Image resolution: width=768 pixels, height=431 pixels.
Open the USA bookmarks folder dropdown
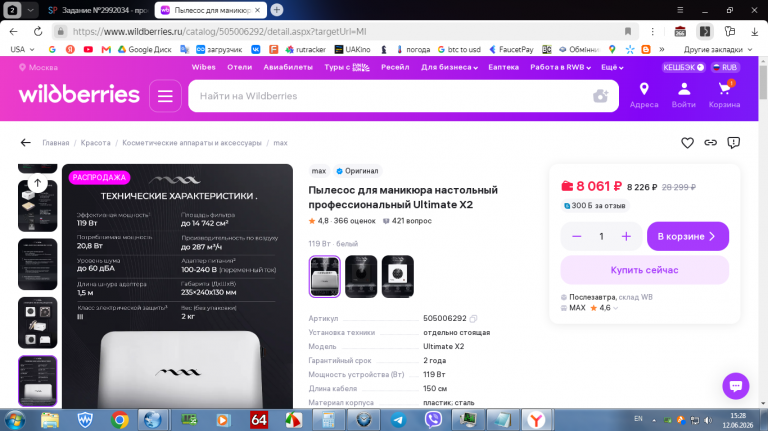click(23, 49)
